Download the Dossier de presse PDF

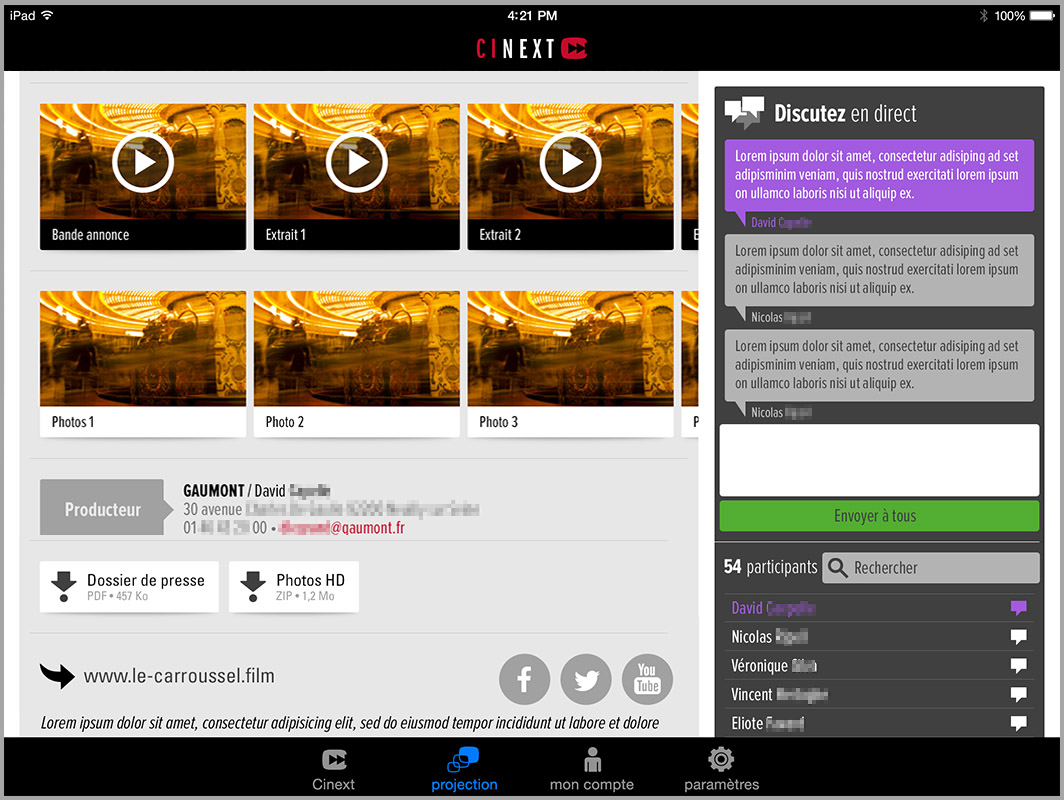point(129,586)
